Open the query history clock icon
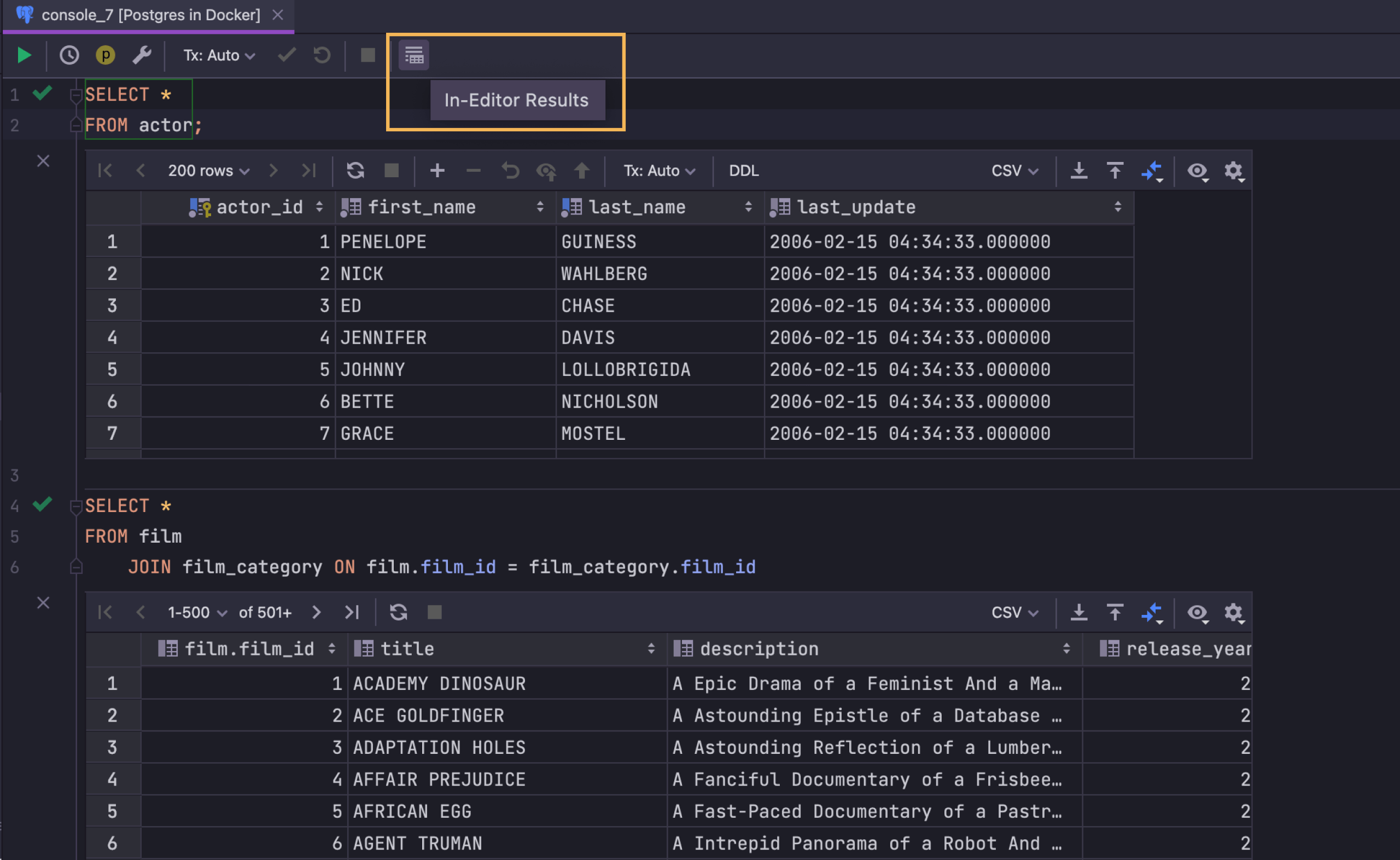This screenshot has height=860, width=1400. [x=69, y=55]
